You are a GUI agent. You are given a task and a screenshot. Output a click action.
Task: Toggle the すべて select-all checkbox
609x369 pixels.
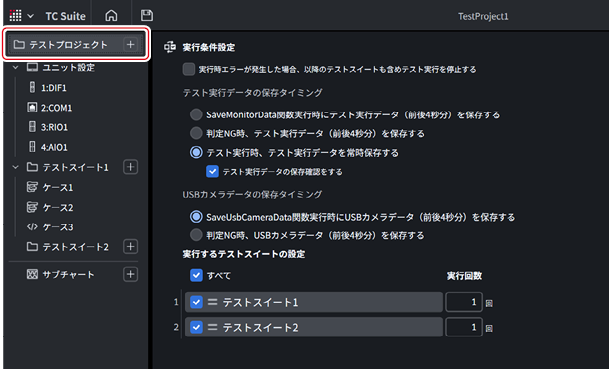196,275
